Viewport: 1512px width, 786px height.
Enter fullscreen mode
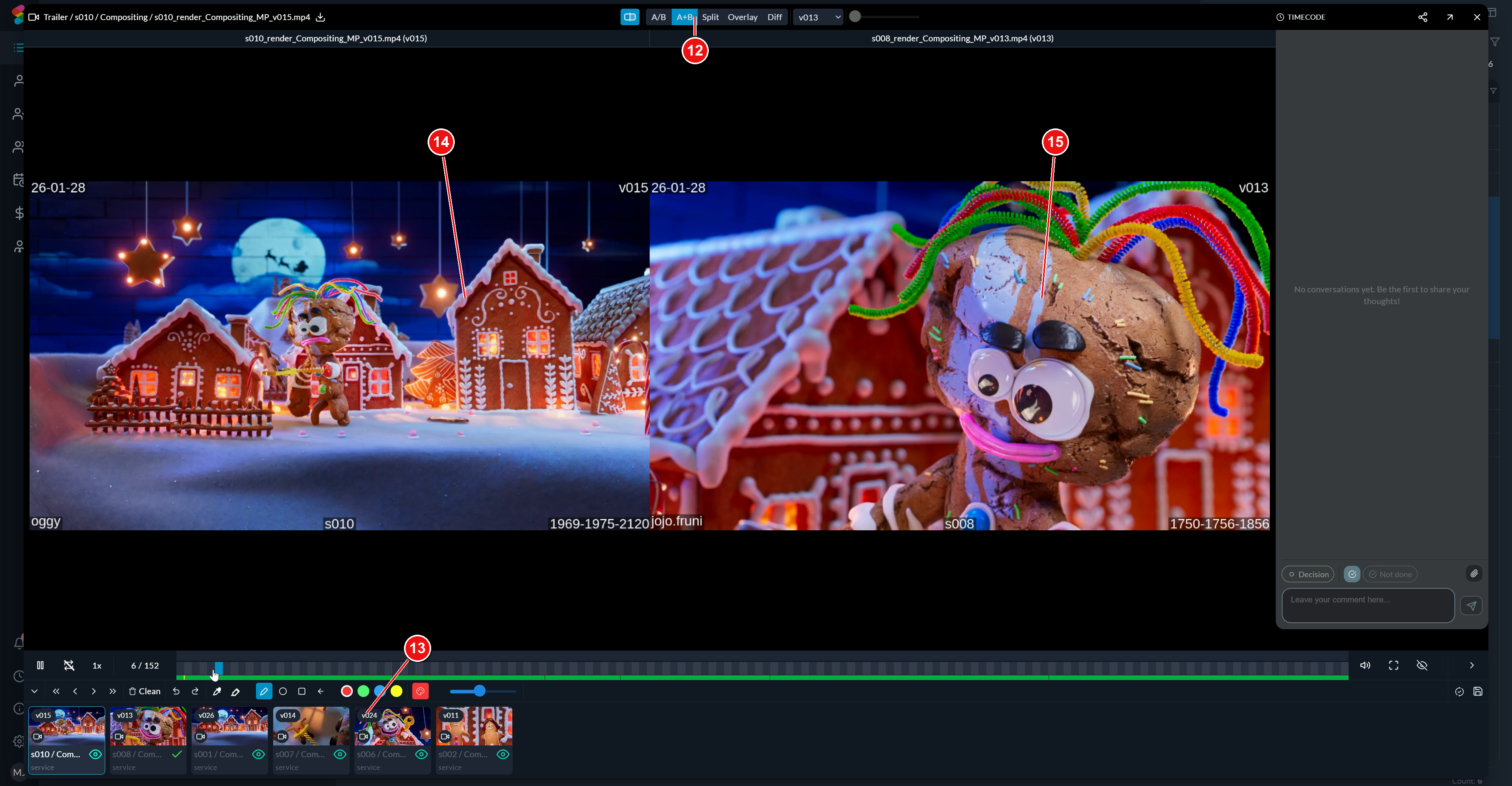point(1393,665)
